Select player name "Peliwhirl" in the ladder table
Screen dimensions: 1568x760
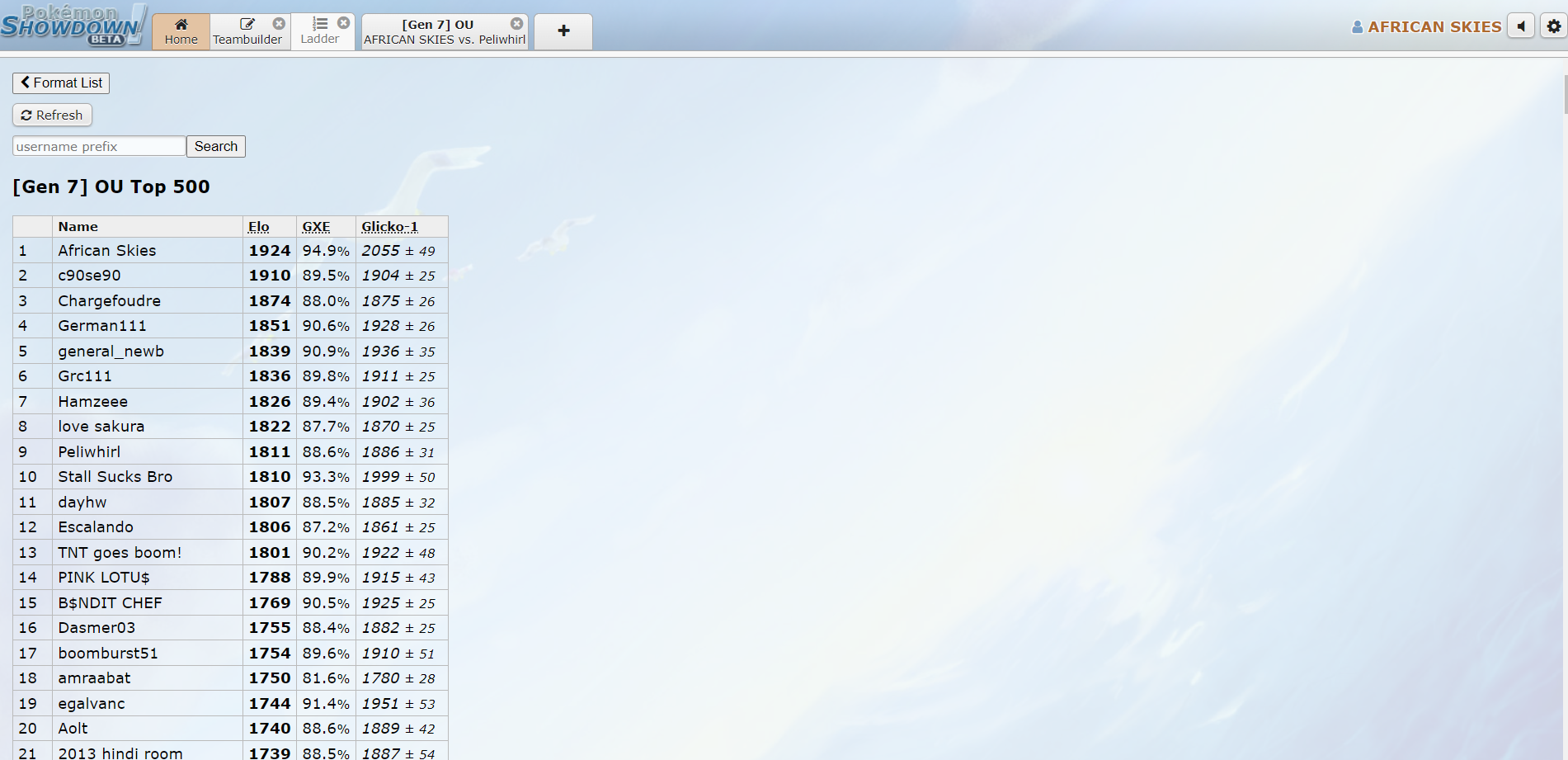coord(89,452)
